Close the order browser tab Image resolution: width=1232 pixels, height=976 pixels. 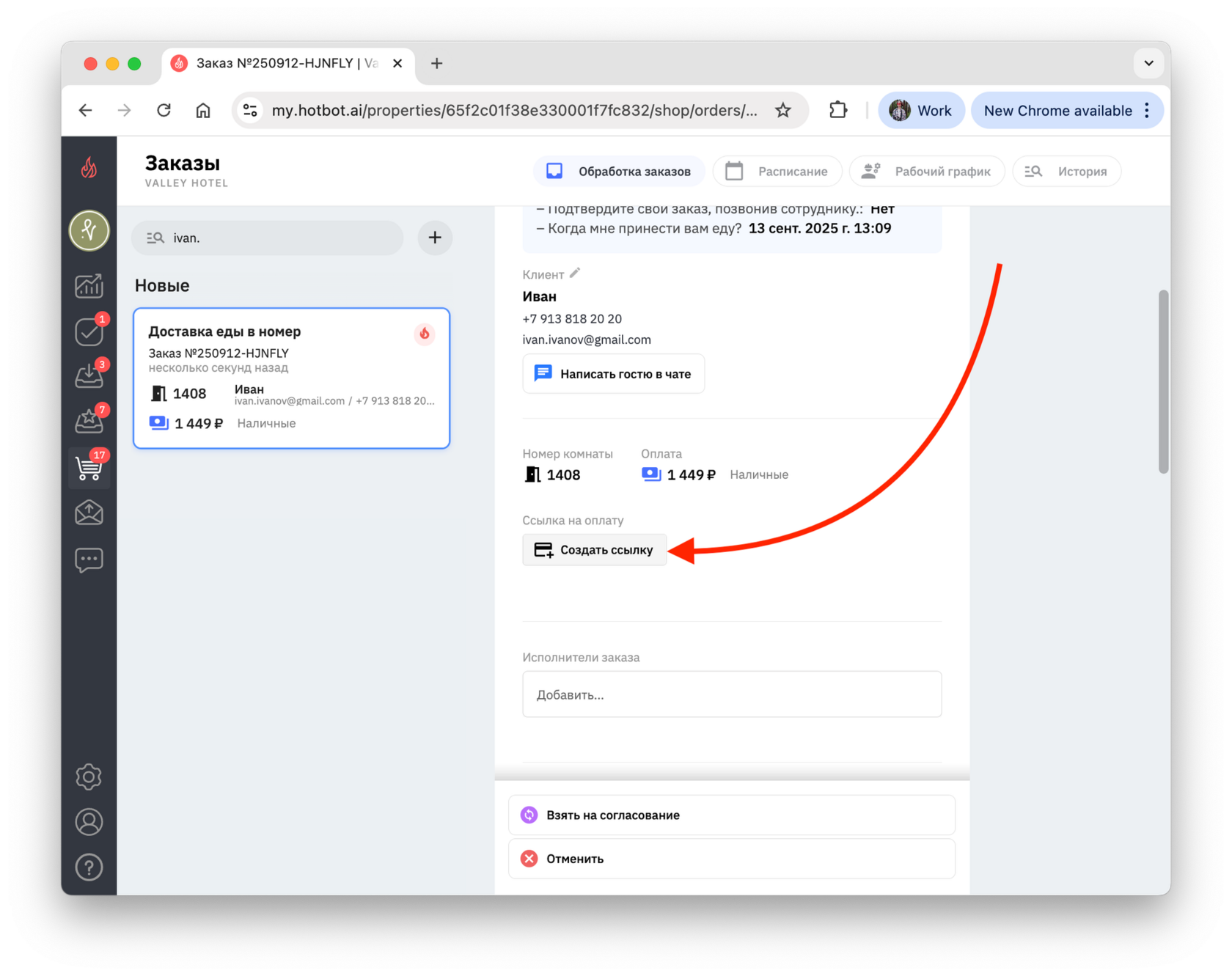point(397,64)
